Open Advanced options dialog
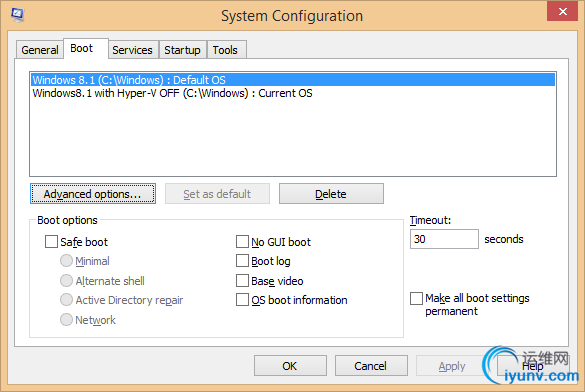 tap(93, 194)
